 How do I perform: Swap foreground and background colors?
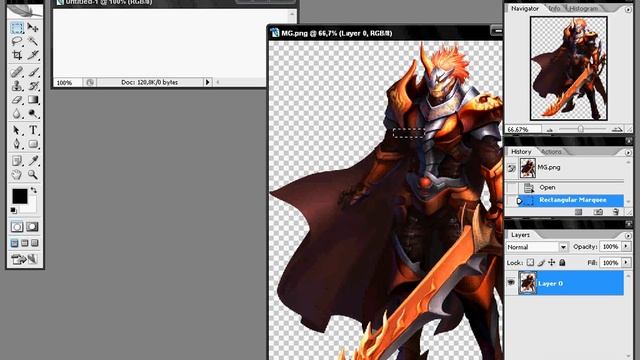coord(34,190)
